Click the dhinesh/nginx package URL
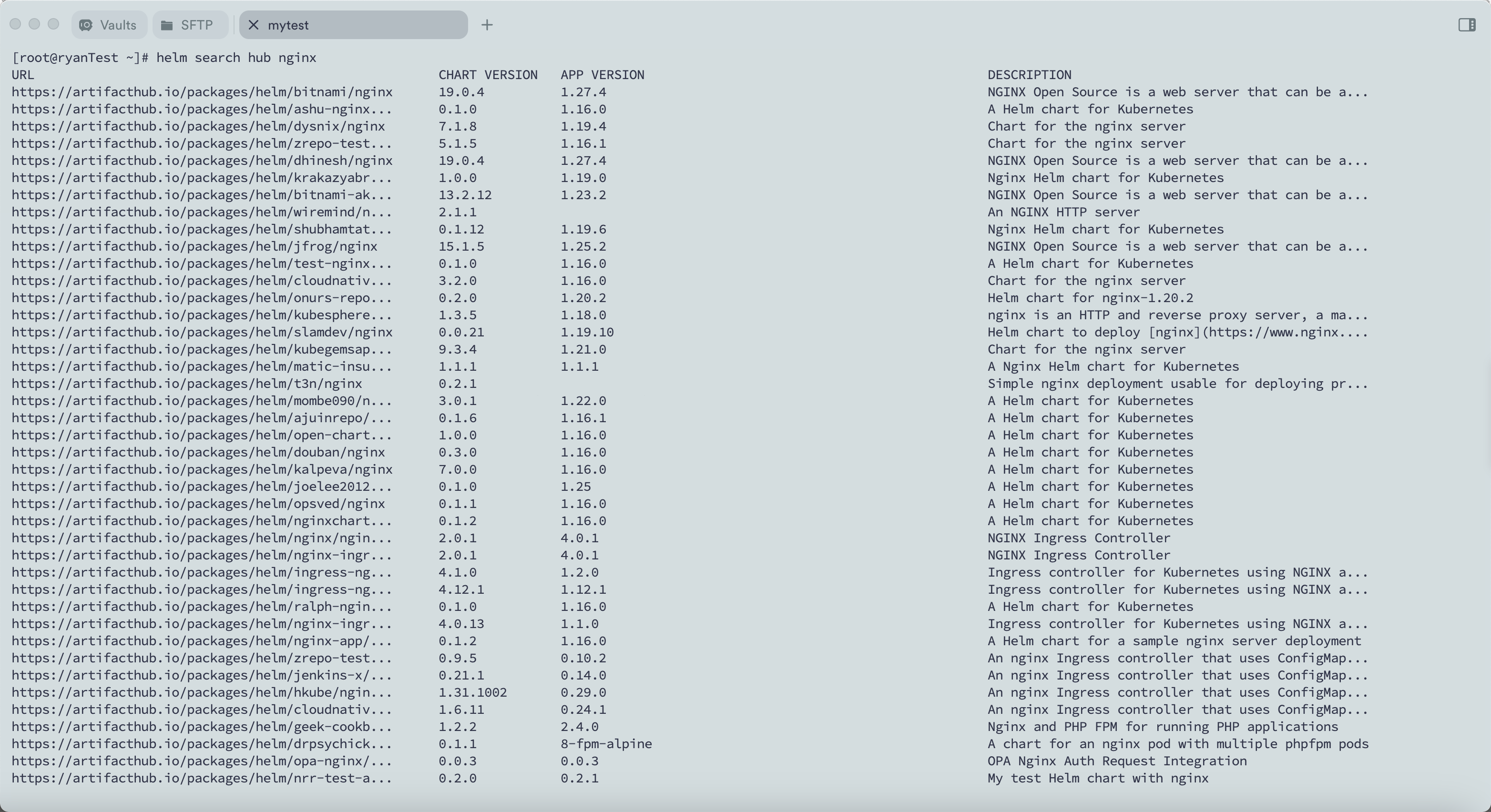The image size is (1491, 812). click(202, 160)
